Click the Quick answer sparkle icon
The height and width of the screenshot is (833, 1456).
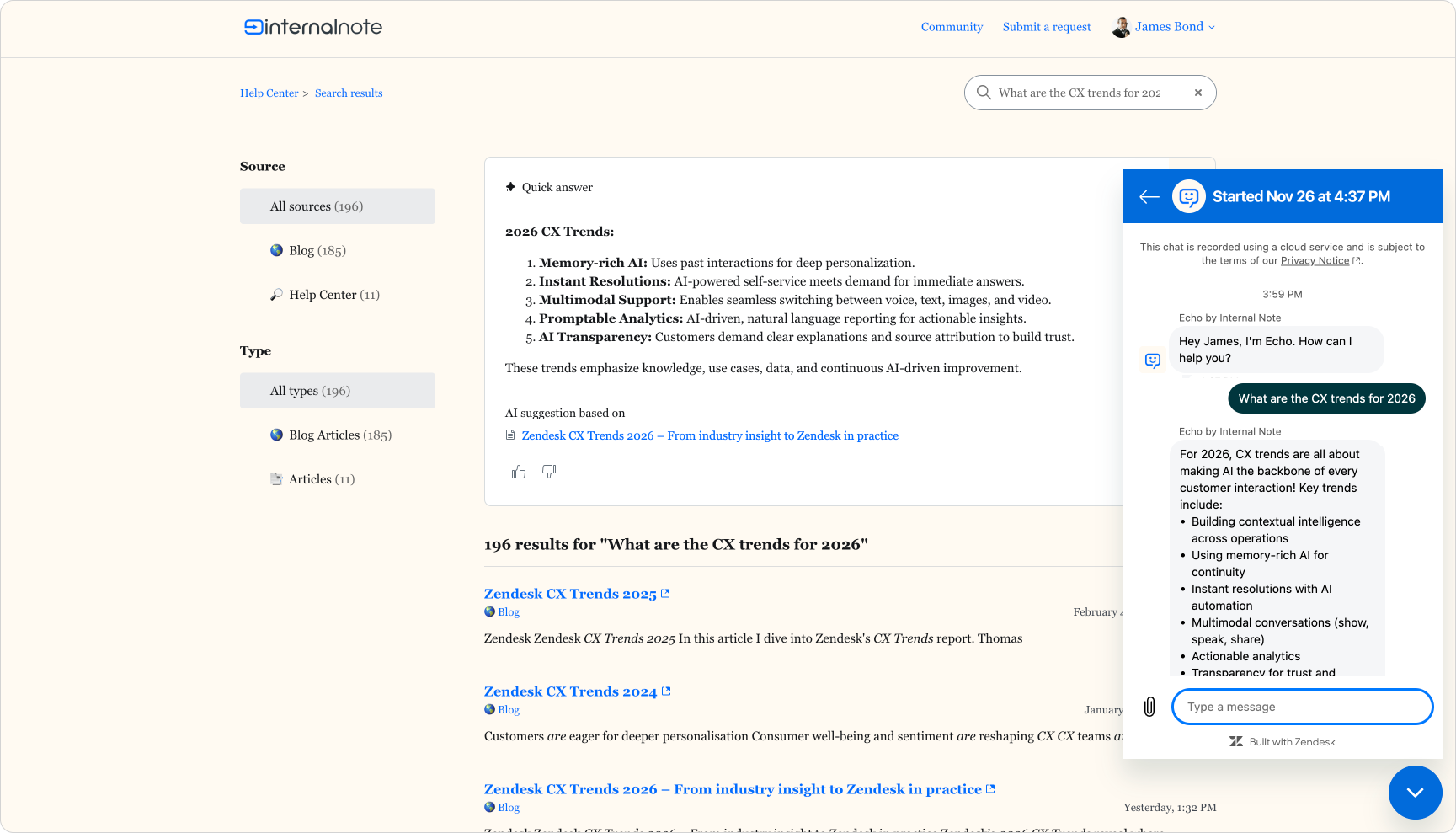tap(510, 187)
